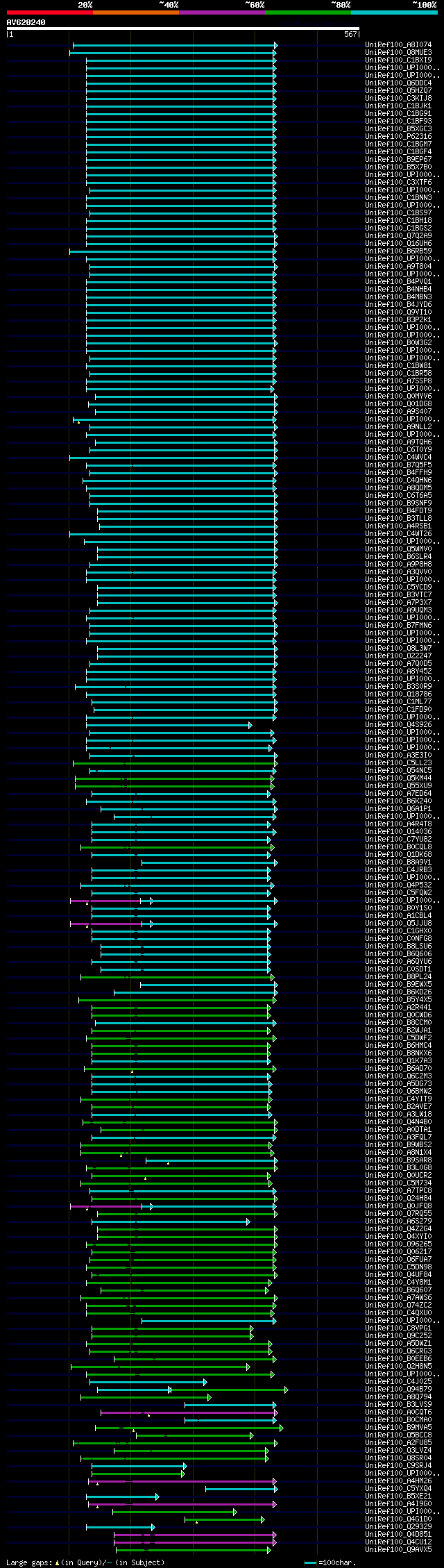Screen dimensions: 444x1568
Task: Select the UniRef100_A2FU85 entry
Action: (398, 1442)
